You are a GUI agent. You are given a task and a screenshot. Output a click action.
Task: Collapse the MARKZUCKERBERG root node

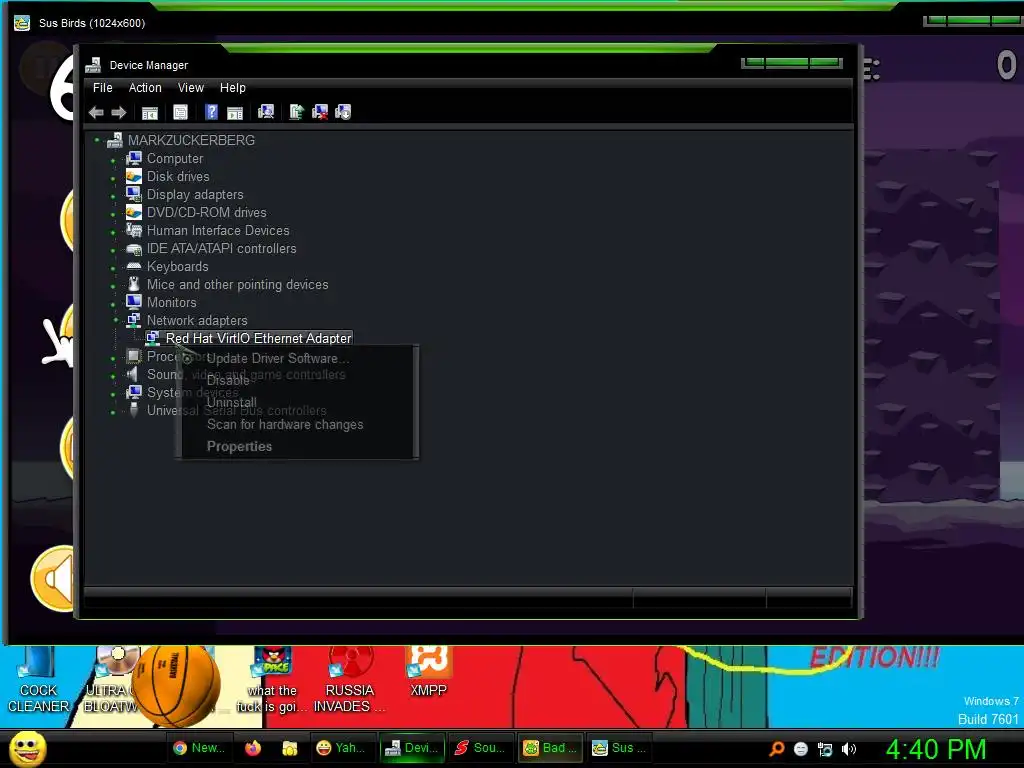97,140
